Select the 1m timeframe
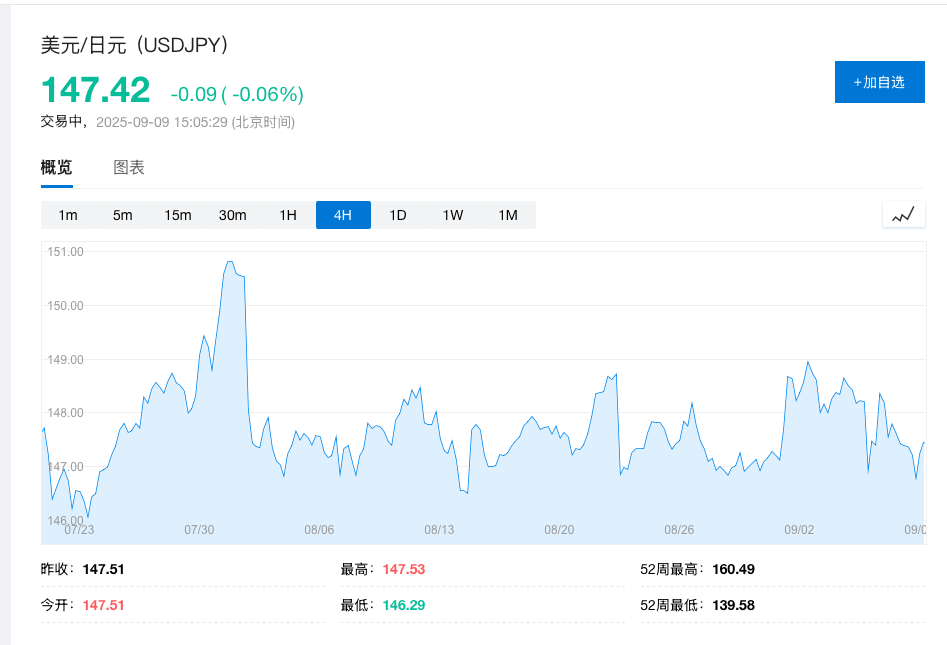947x645 pixels. pyautogui.click(x=68, y=215)
